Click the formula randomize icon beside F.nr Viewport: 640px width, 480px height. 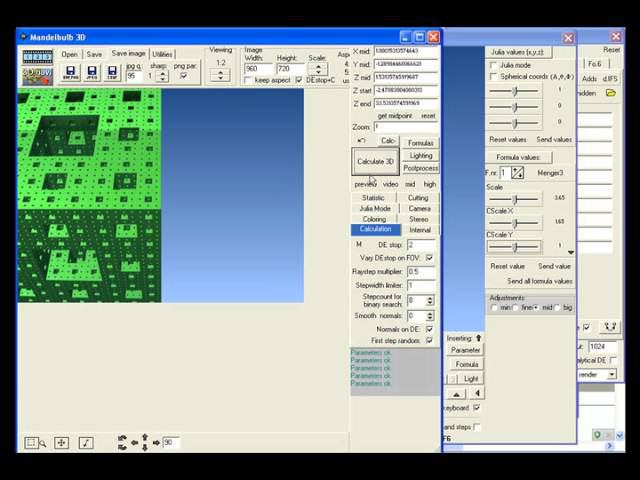pyautogui.click(x=517, y=173)
